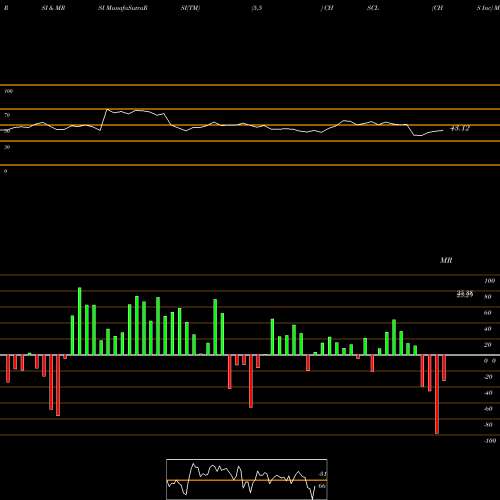Viewport: 500px width, 500px height.
Task: Click the 'SI(TM)' header text
Action: pos(190,8)
